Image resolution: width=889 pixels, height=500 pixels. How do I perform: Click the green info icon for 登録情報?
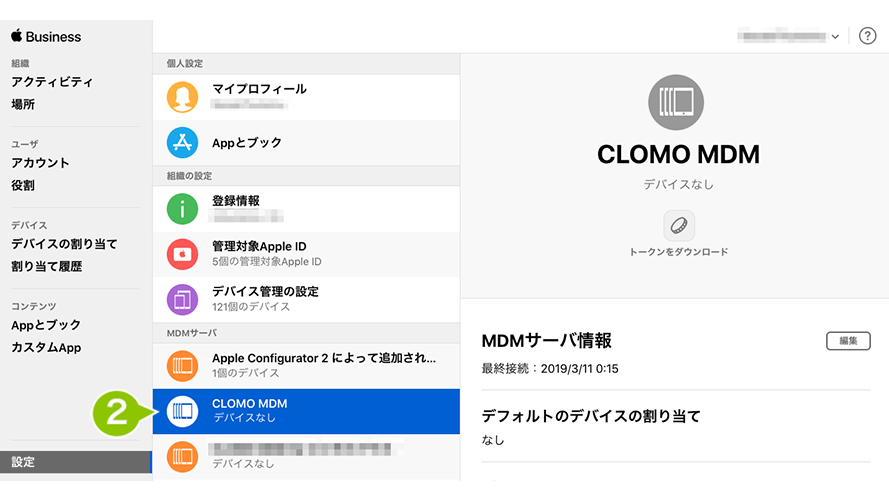pos(182,209)
